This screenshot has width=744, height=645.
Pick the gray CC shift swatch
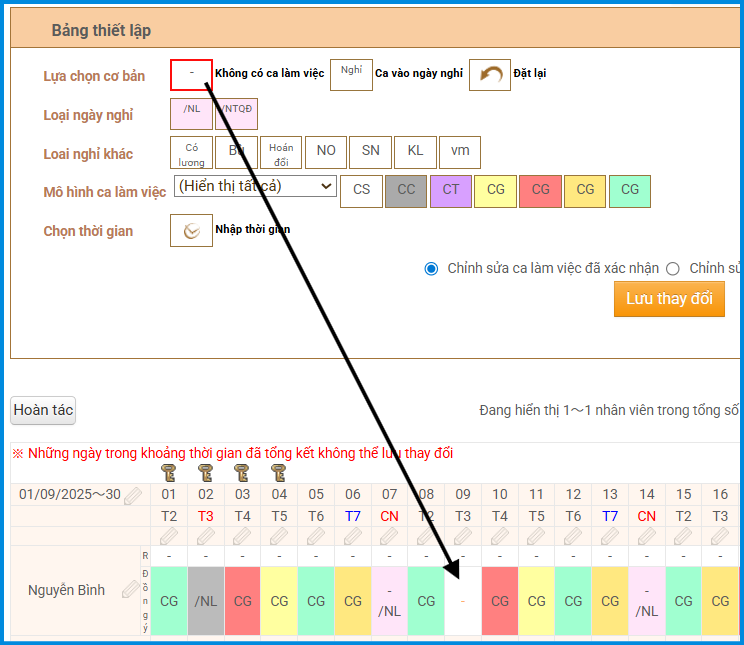tap(406, 191)
